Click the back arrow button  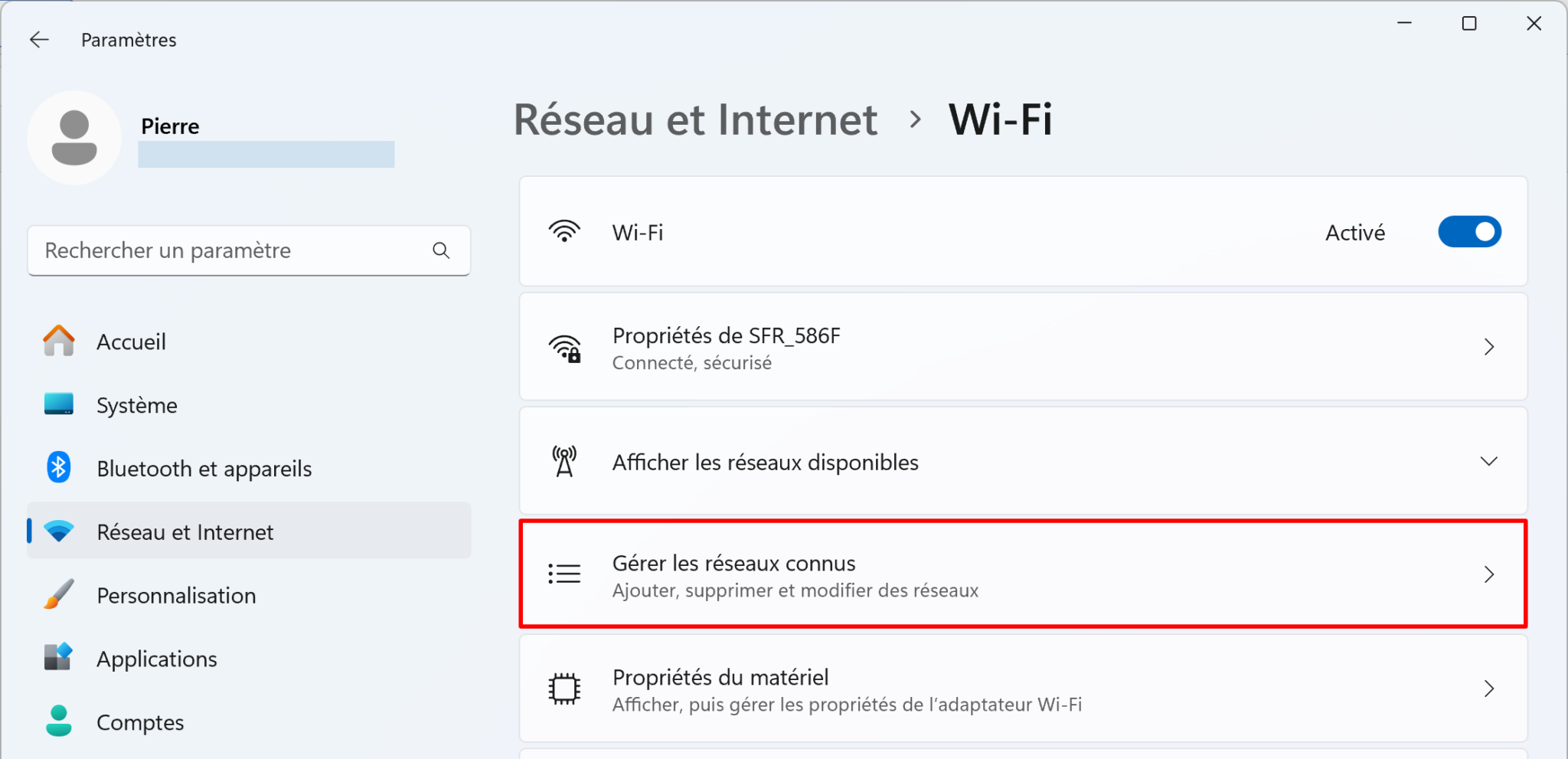(39, 39)
